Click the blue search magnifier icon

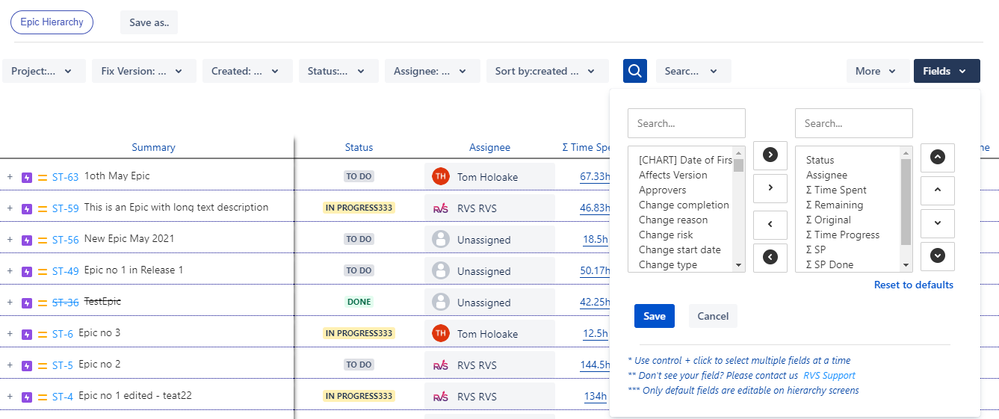tap(635, 71)
